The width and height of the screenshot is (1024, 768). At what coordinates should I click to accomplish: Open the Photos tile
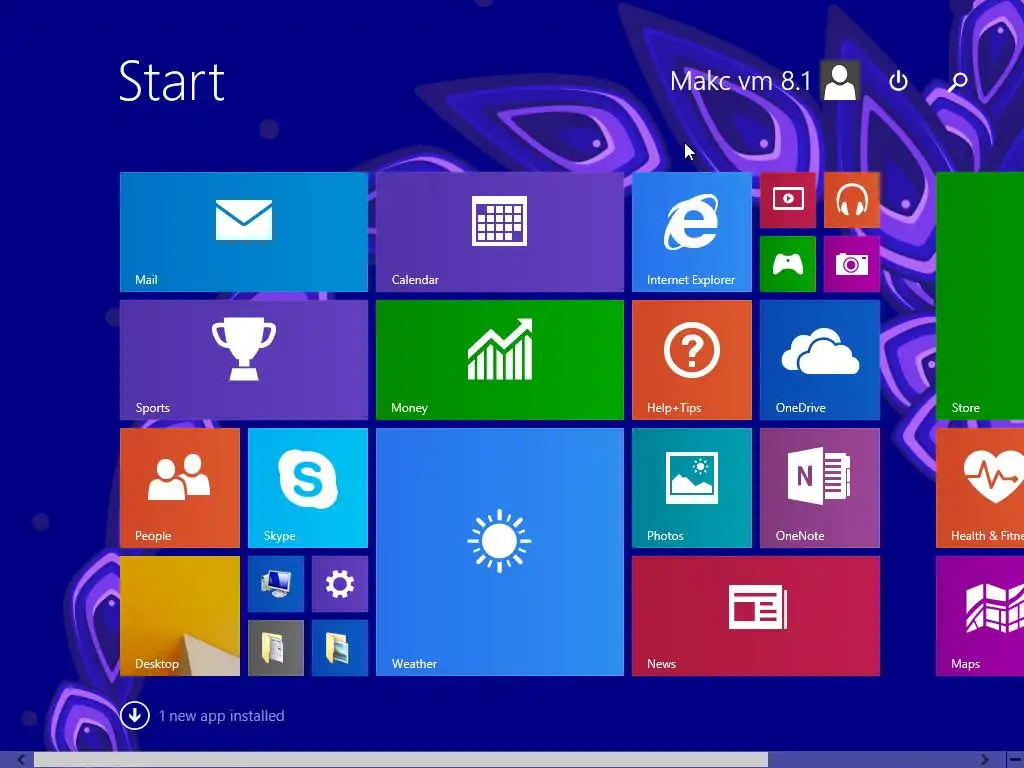[x=692, y=488]
